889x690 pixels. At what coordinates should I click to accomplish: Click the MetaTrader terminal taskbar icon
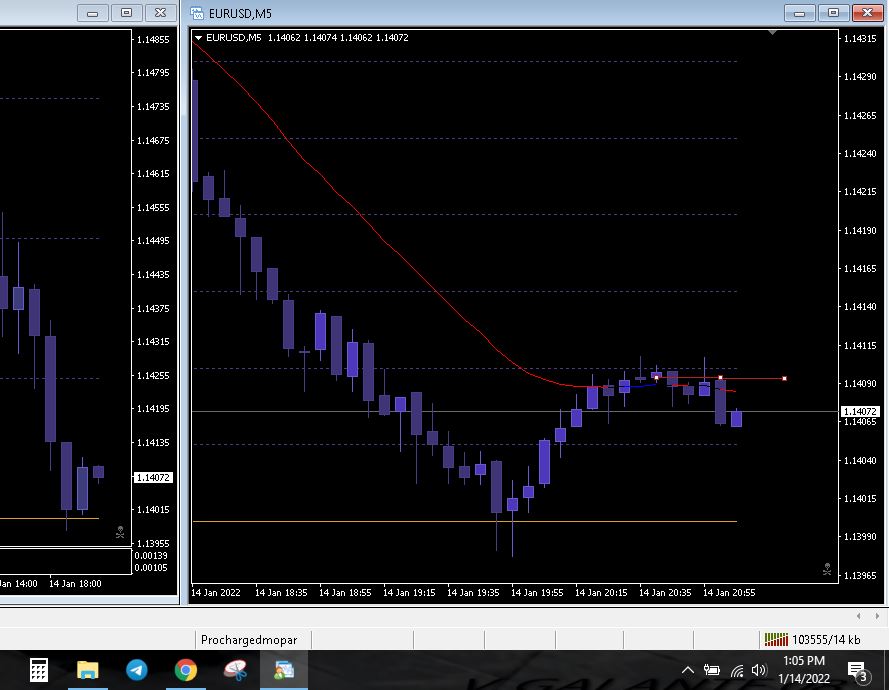tap(284, 670)
